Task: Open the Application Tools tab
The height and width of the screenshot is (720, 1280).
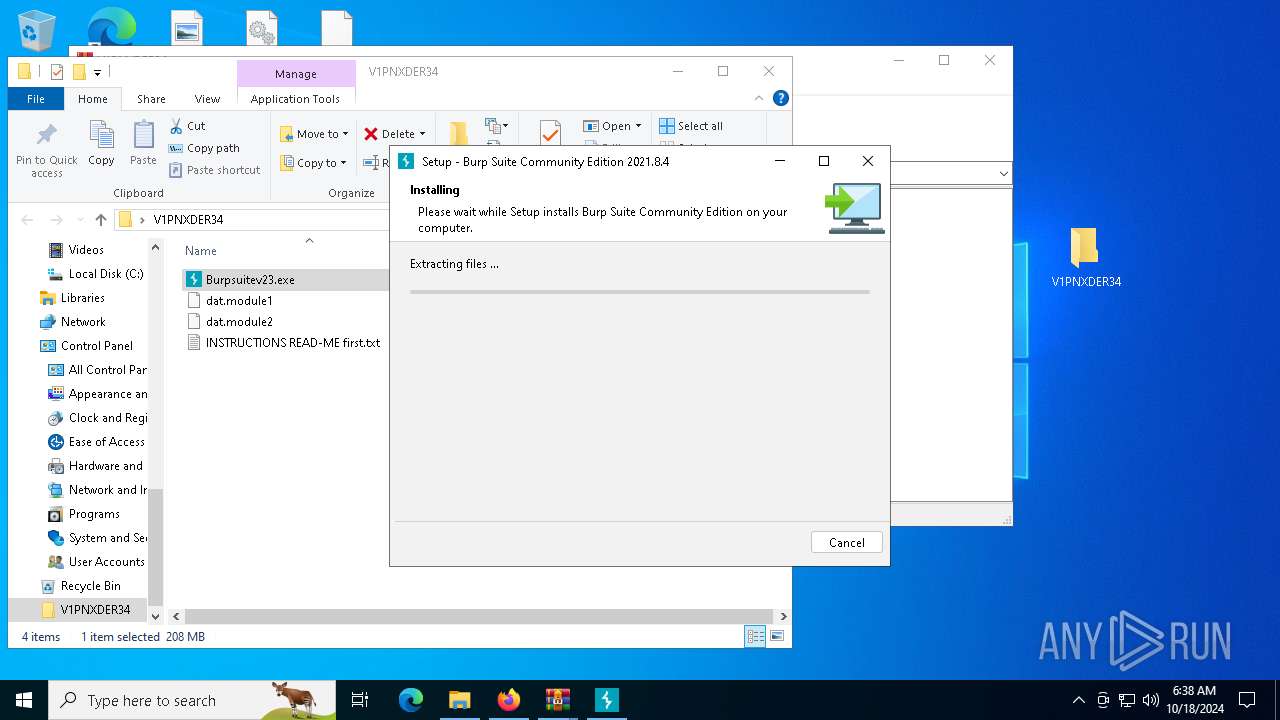Action: coord(295,99)
